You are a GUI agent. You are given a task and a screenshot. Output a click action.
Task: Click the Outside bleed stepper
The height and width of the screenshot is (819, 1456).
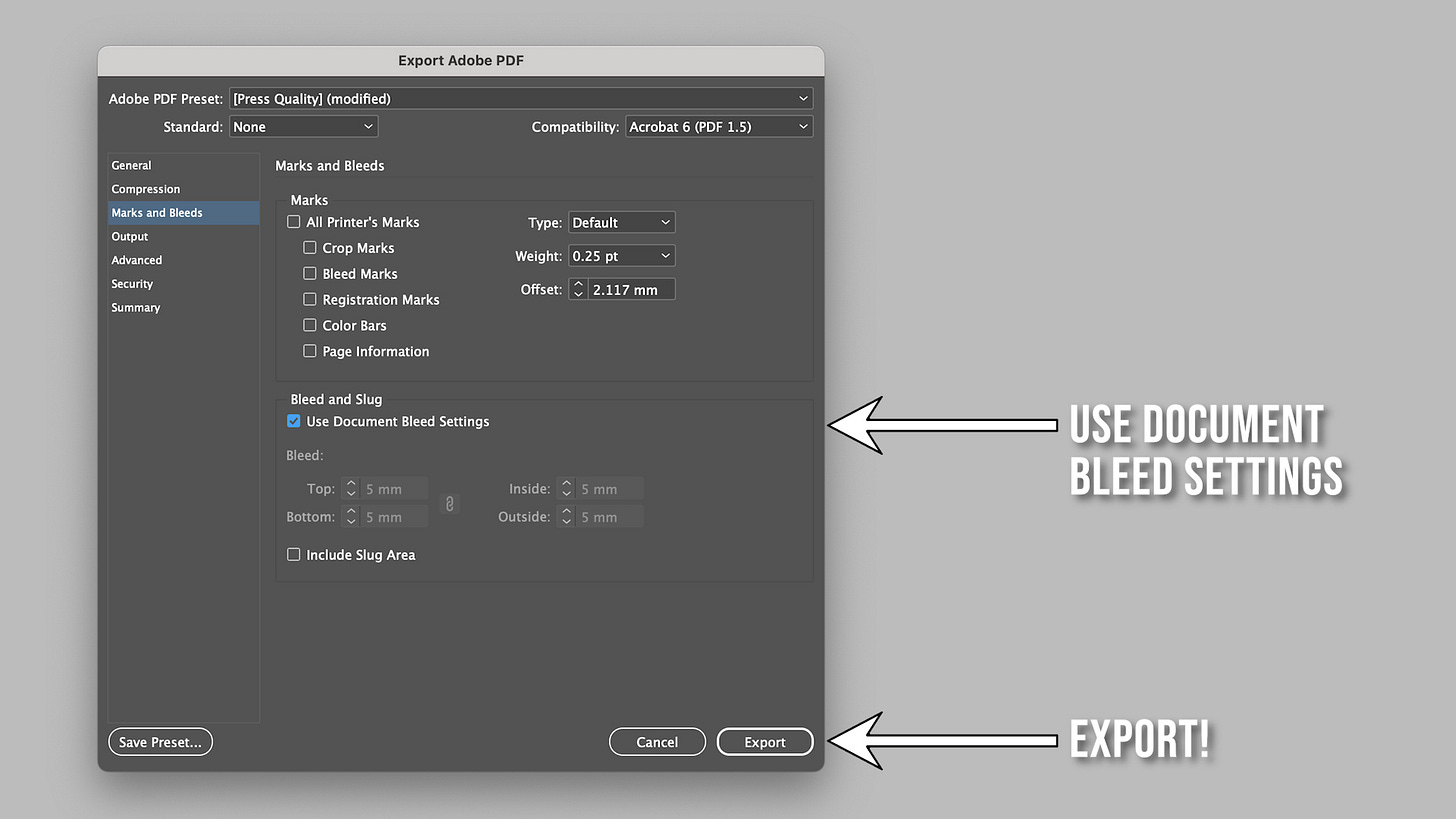566,517
